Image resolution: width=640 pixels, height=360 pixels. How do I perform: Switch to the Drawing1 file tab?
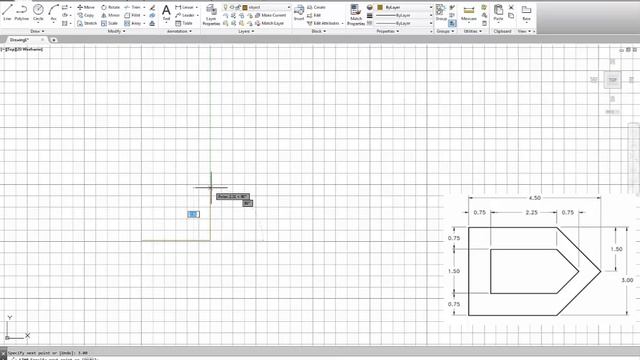click(x=20, y=40)
